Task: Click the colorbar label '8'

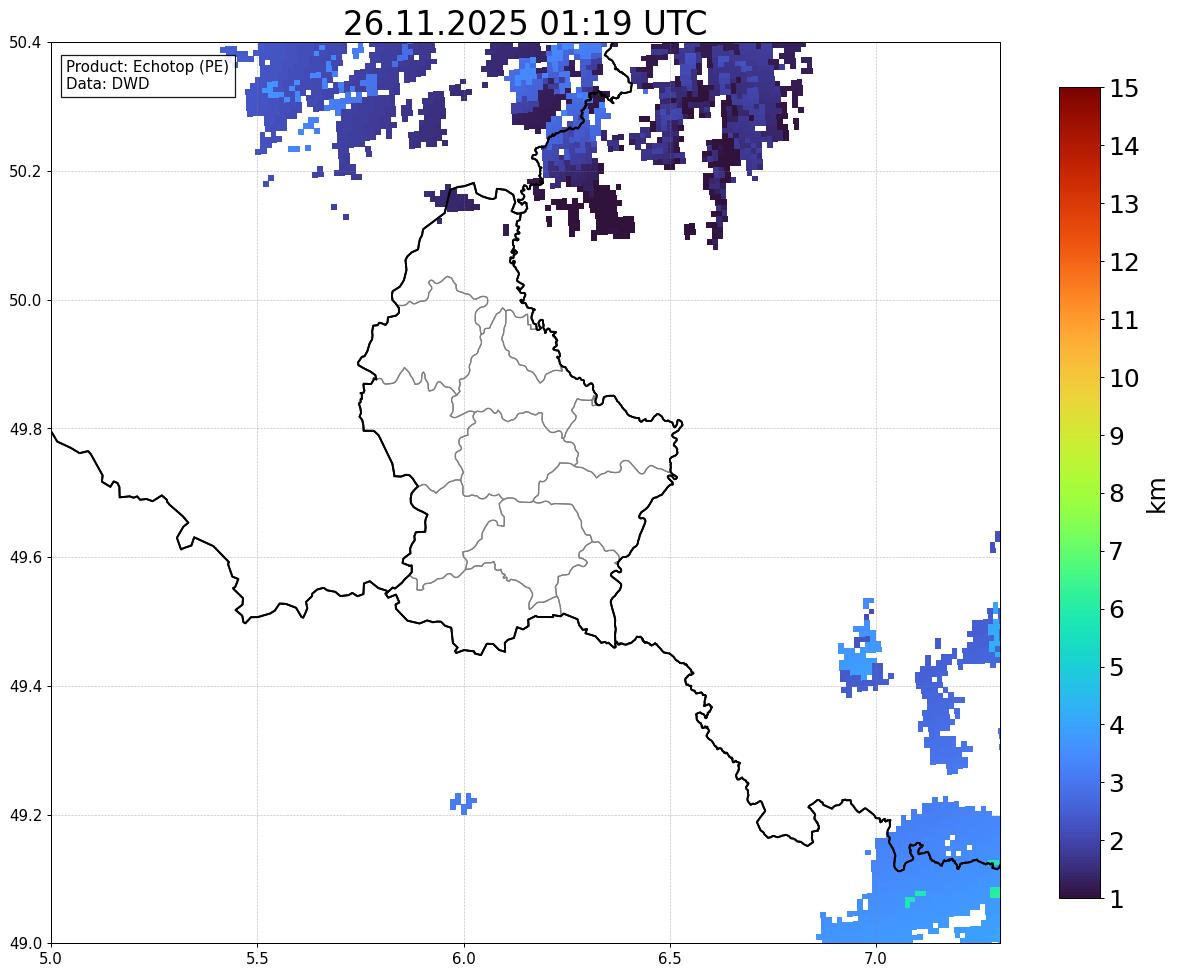Action: [x=1116, y=494]
